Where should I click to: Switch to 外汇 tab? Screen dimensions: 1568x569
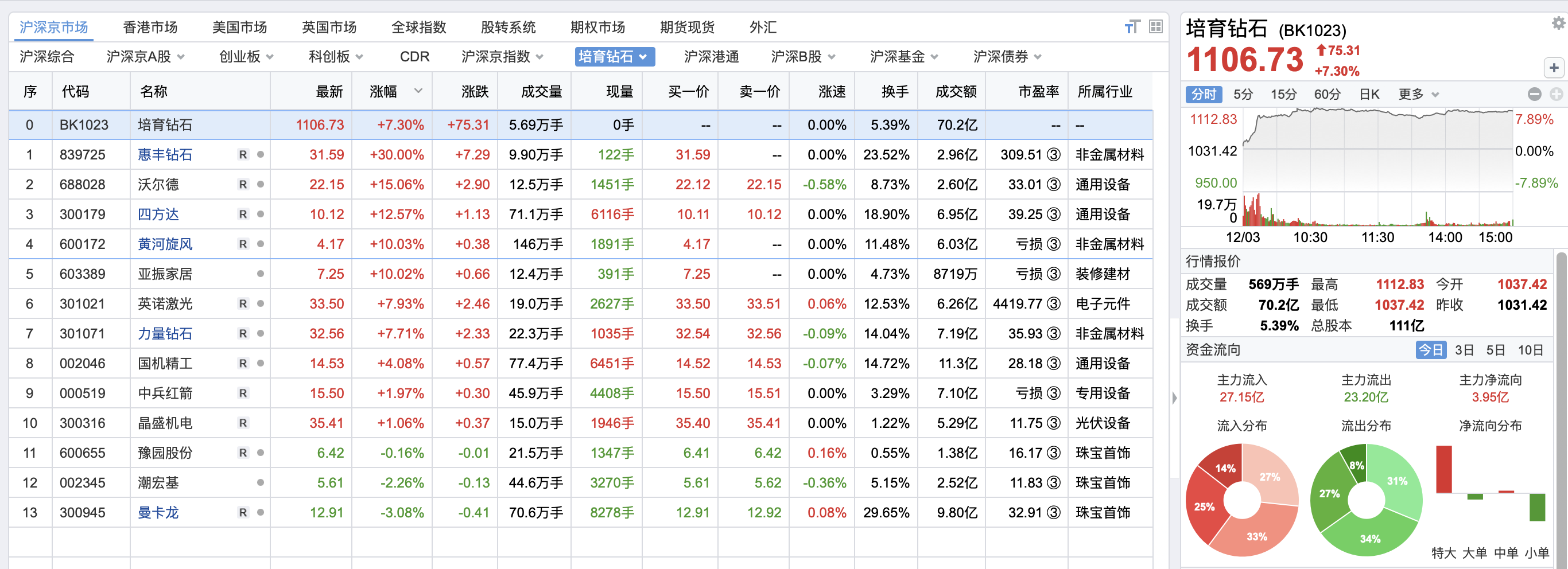[763, 28]
